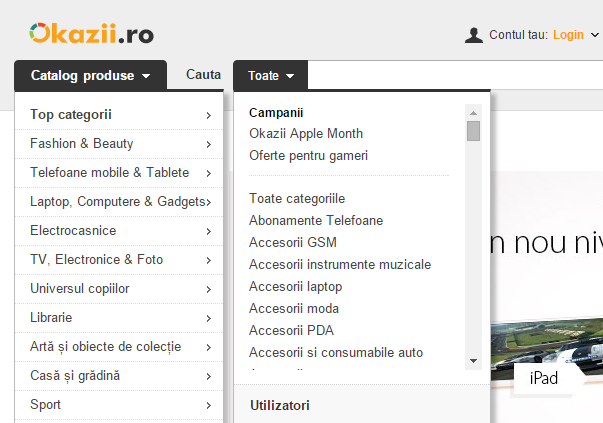Viewport: 603px width, 423px height.
Task: Select Accesorii si consumabile auto option
Action: 336,353
